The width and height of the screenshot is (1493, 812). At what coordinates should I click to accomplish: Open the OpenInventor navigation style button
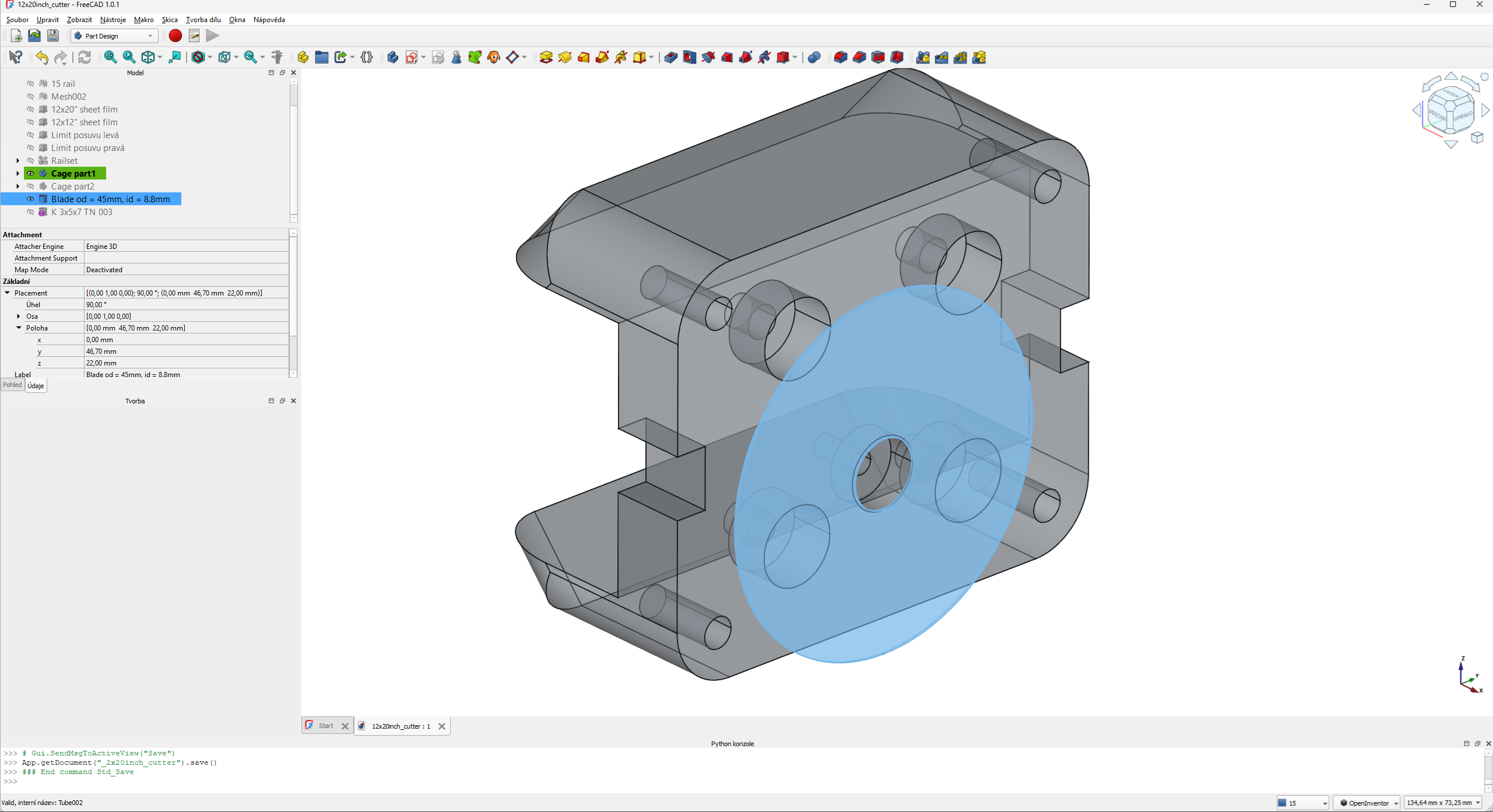coord(1366,803)
